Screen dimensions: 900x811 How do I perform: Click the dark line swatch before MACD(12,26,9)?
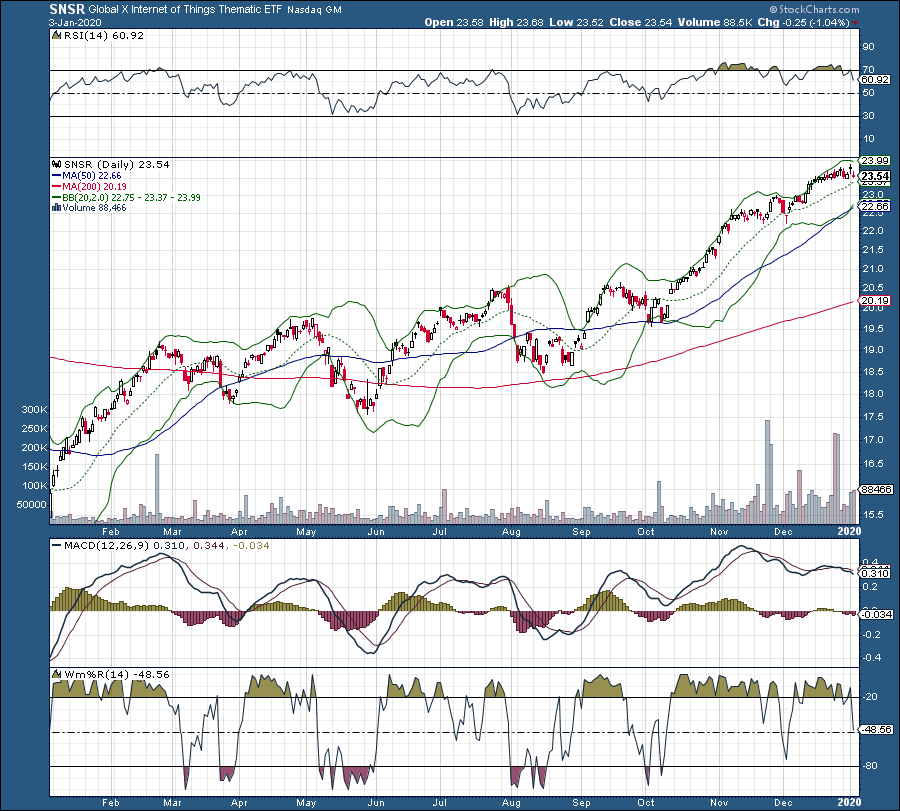click(x=56, y=545)
